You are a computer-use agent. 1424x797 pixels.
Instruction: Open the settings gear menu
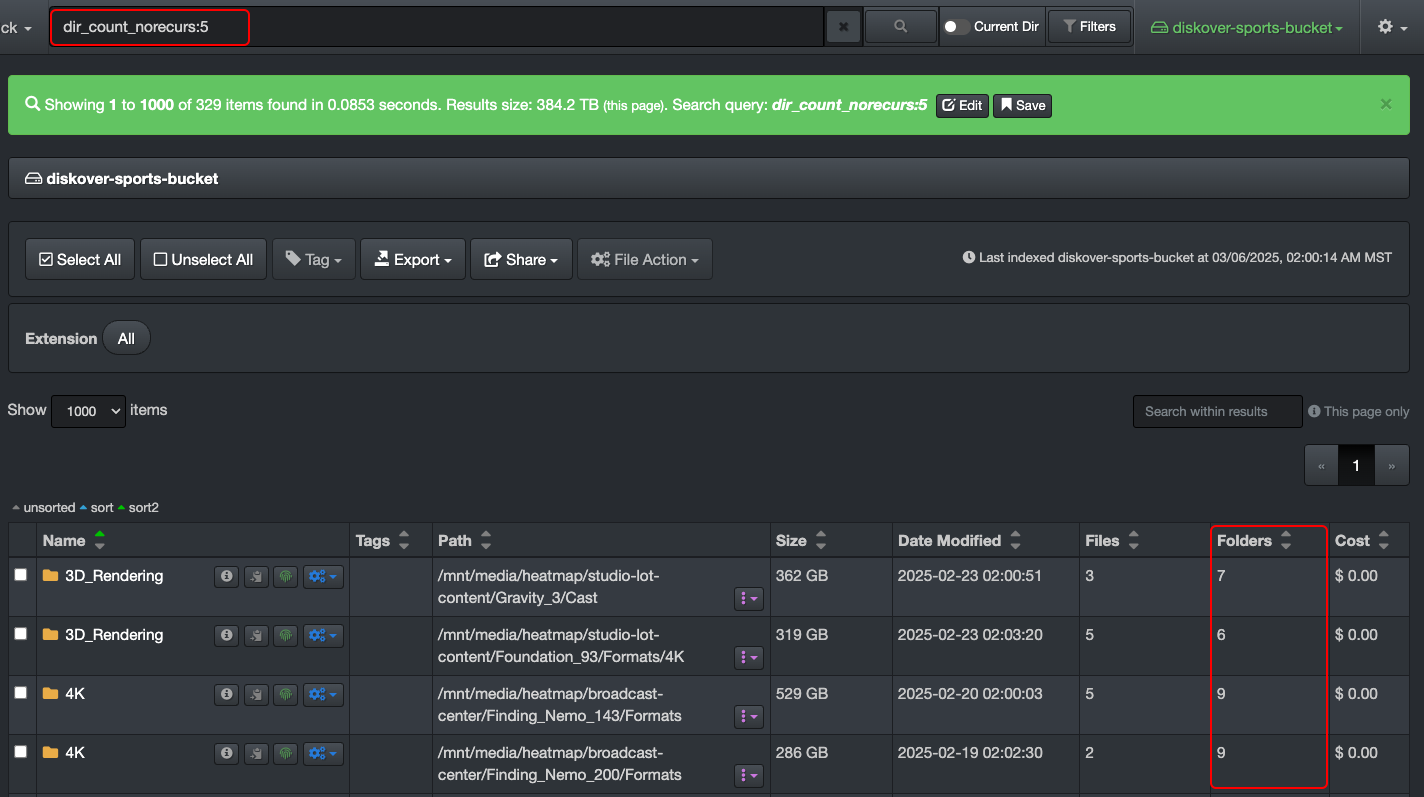(1391, 27)
